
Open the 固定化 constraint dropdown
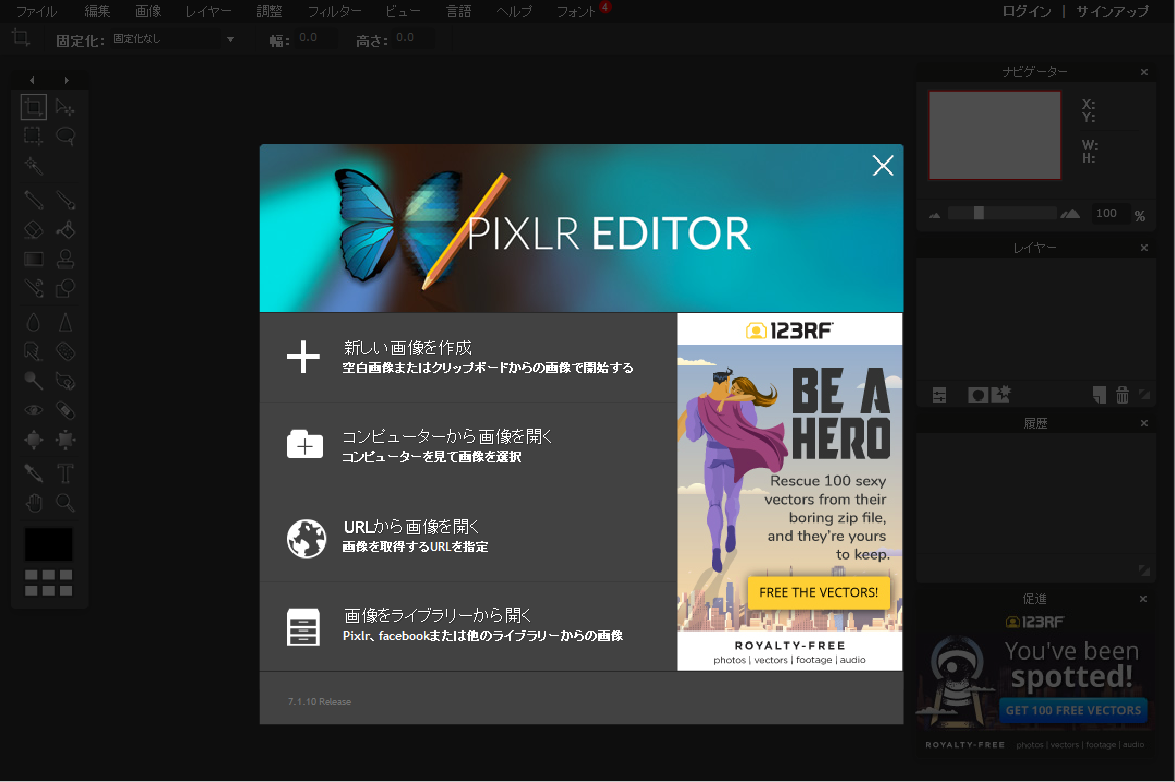point(173,39)
